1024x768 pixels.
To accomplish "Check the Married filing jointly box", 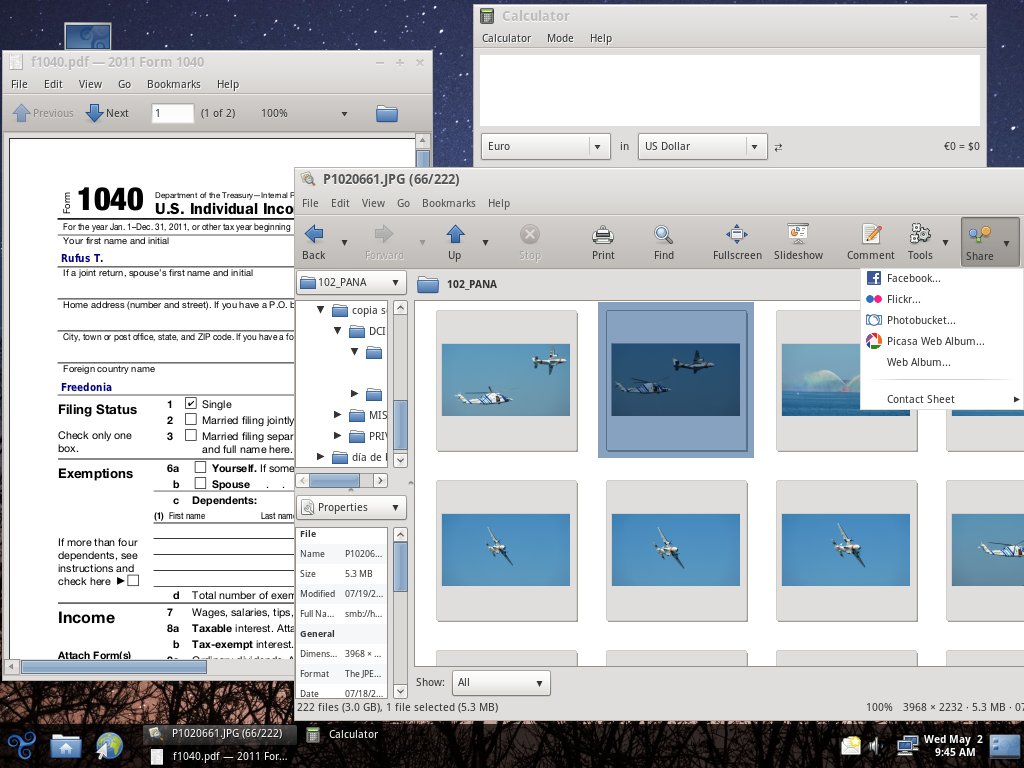I will pos(191,419).
